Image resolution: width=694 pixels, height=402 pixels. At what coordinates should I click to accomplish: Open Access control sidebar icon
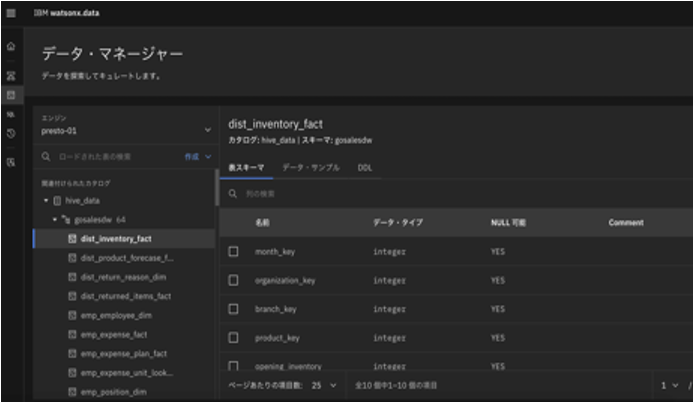coord(11,162)
